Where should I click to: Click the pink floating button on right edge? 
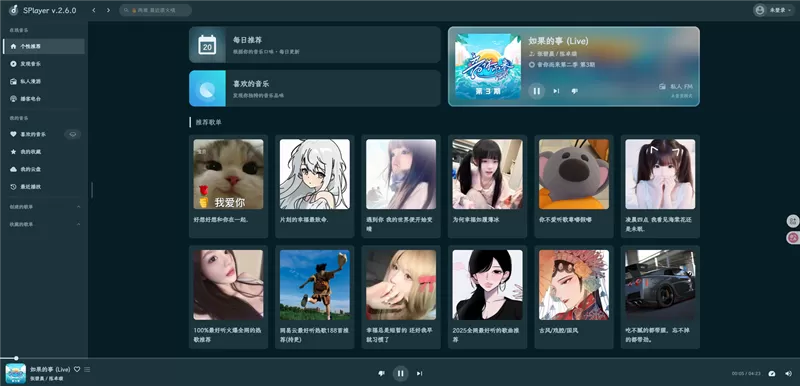tap(793, 237)
